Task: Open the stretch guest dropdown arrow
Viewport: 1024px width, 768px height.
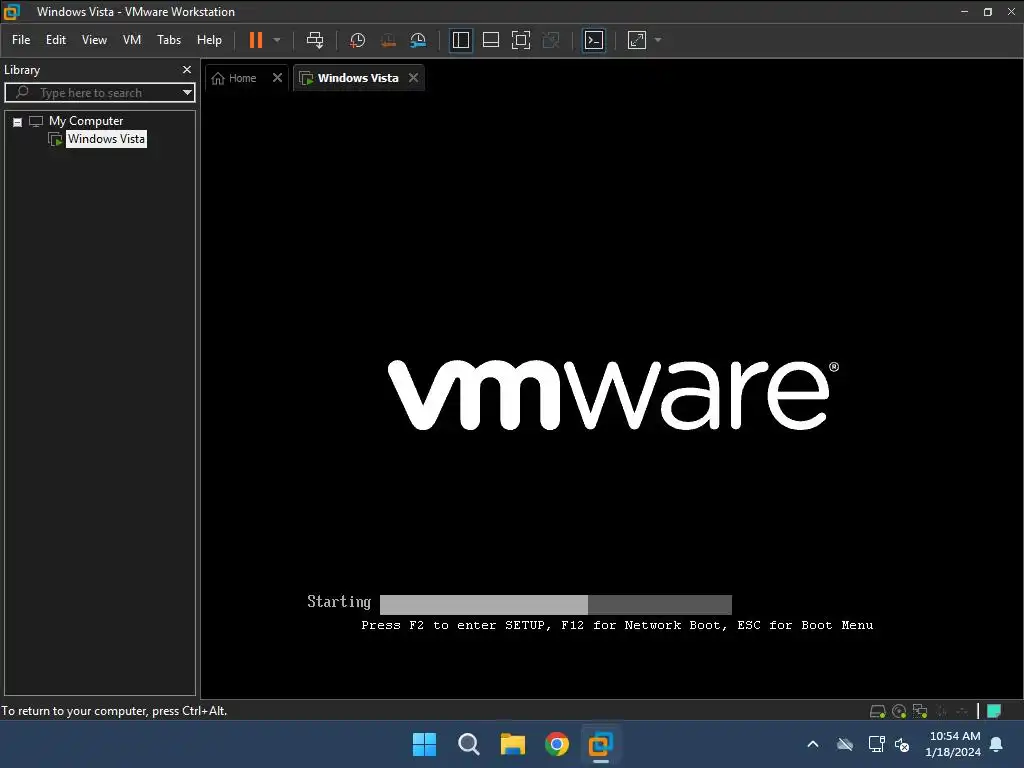Action: [x=658, y=40]
